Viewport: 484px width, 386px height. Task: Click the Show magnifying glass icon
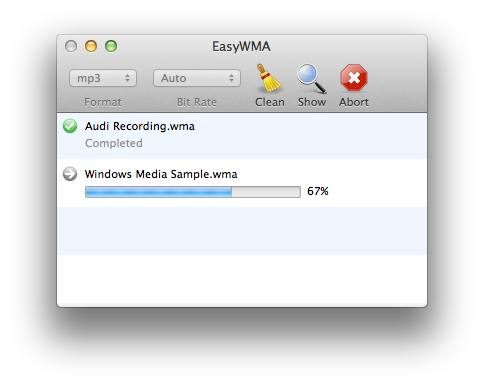pyautogui.click(x=312, y=78)
